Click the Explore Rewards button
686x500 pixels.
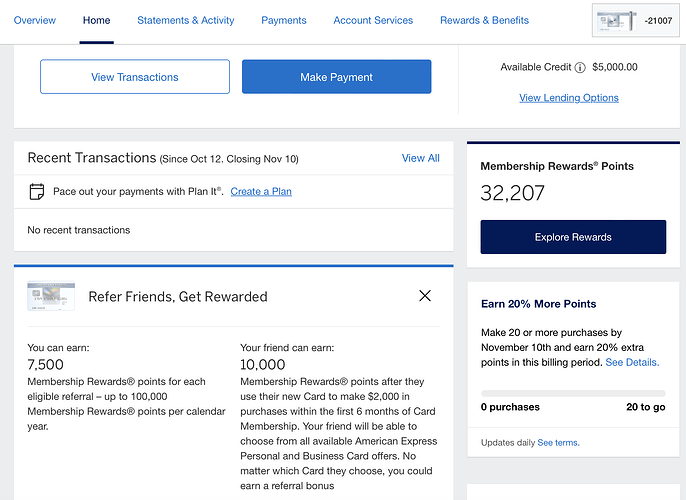[573, 237]
